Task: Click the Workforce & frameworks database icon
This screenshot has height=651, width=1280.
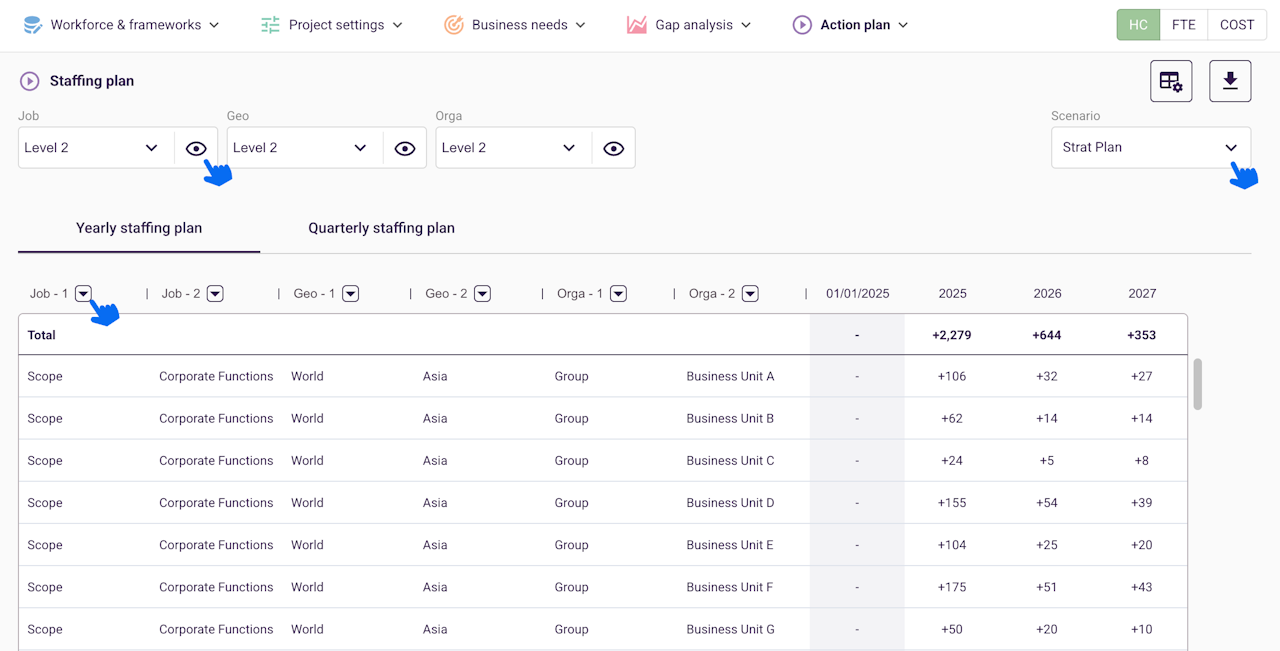Action: click(x=33, y=25)
